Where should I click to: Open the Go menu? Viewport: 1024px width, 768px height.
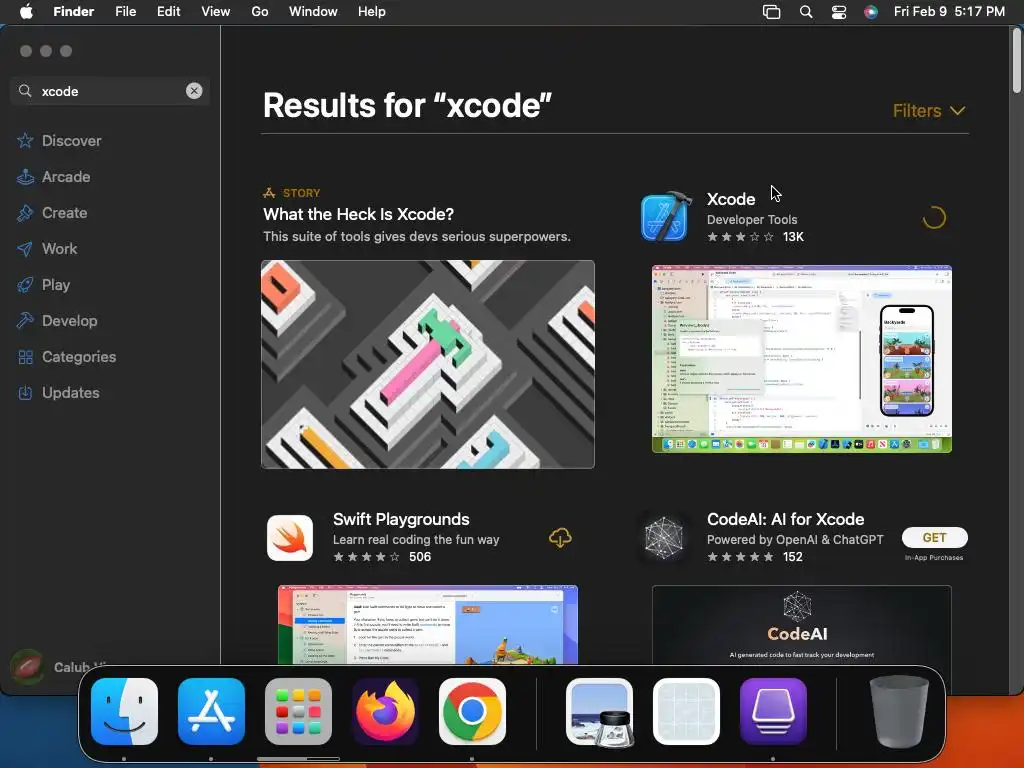click(260, 12)
